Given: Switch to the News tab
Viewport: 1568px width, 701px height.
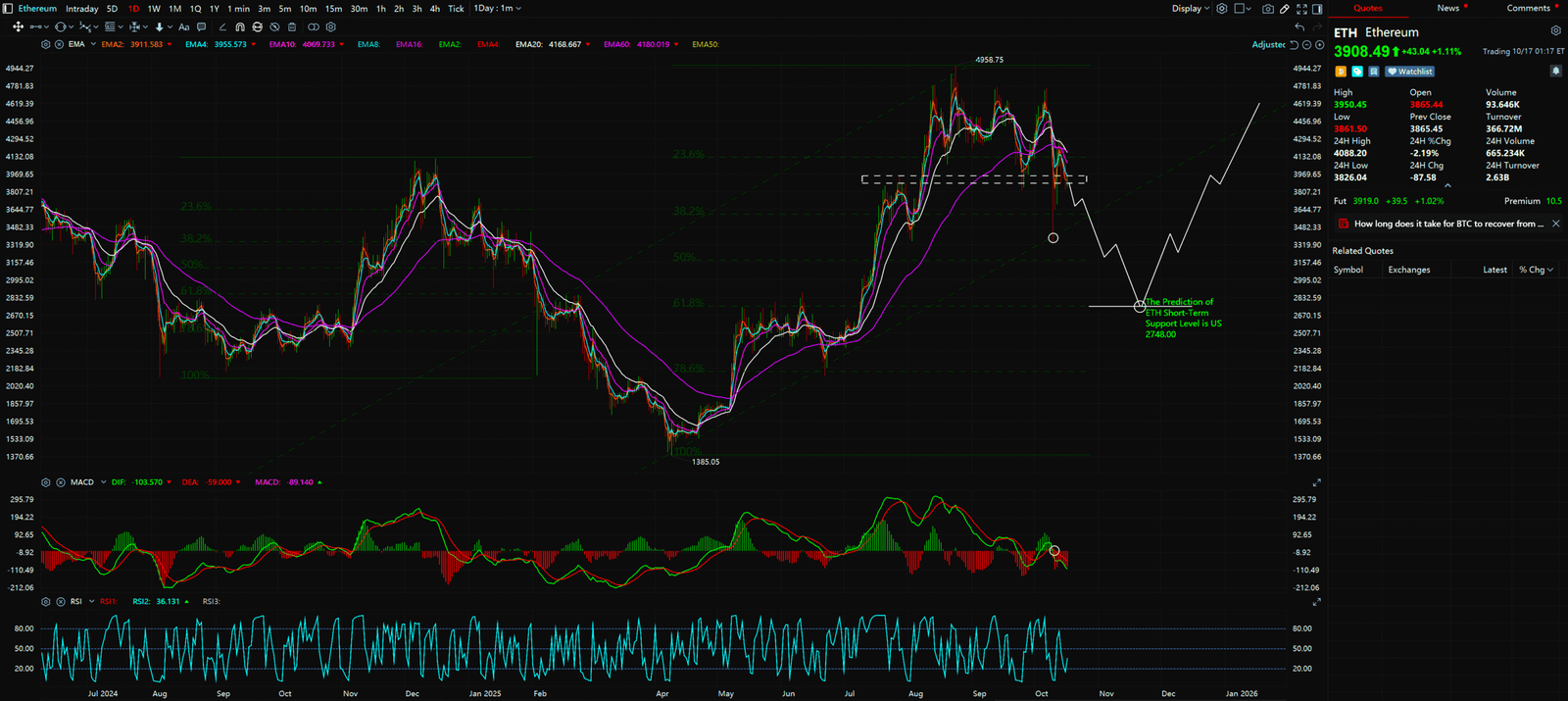Looking at the screenshot, I should pyautogui.click(x=1447, y=8).
